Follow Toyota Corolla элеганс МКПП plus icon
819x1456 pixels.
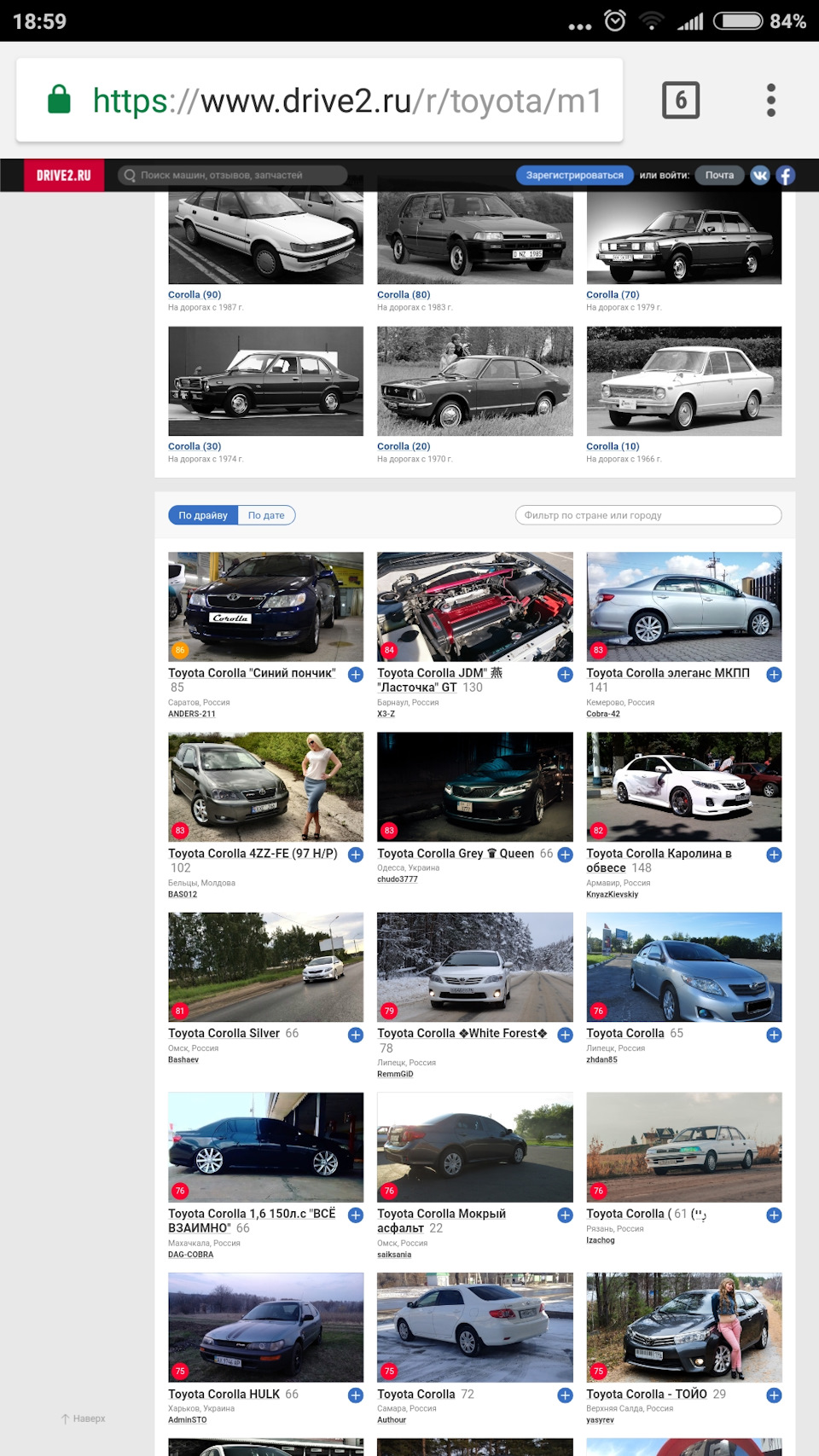774,674
